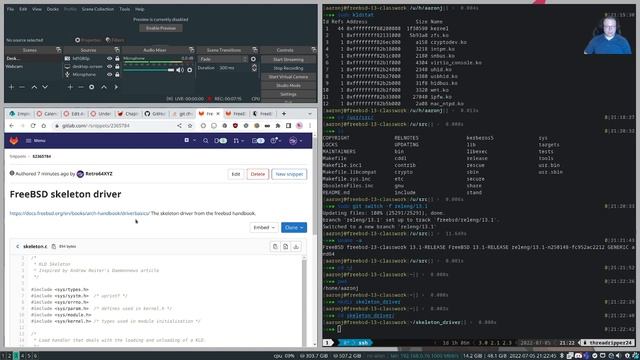Image resolution: width=640 pixels, height=360 pixels.
Task: Open GitLab create new plus dropdown
Action: point(189,140)
